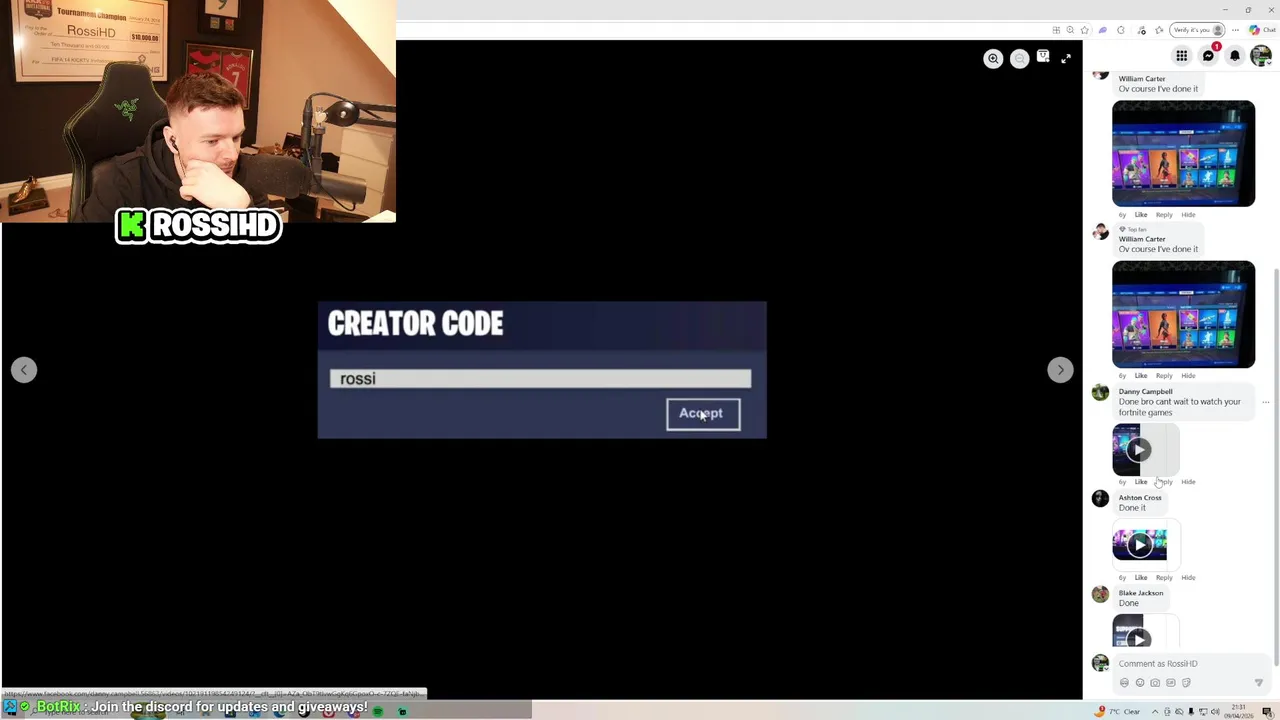
Task: Click the circular extension icon next to it
Action: point(1121,30)
